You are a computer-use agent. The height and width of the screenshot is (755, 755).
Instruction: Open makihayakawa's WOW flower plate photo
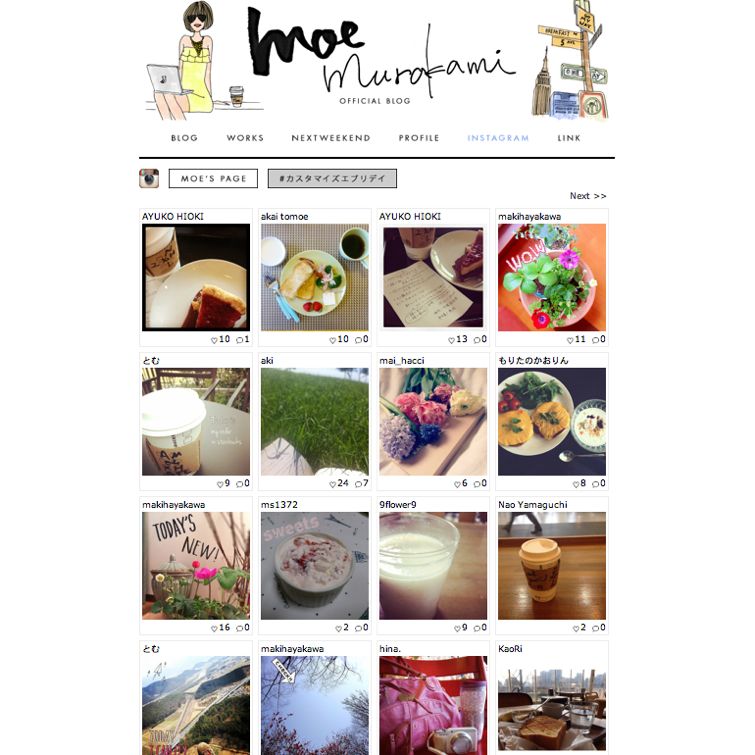(552, 277)
